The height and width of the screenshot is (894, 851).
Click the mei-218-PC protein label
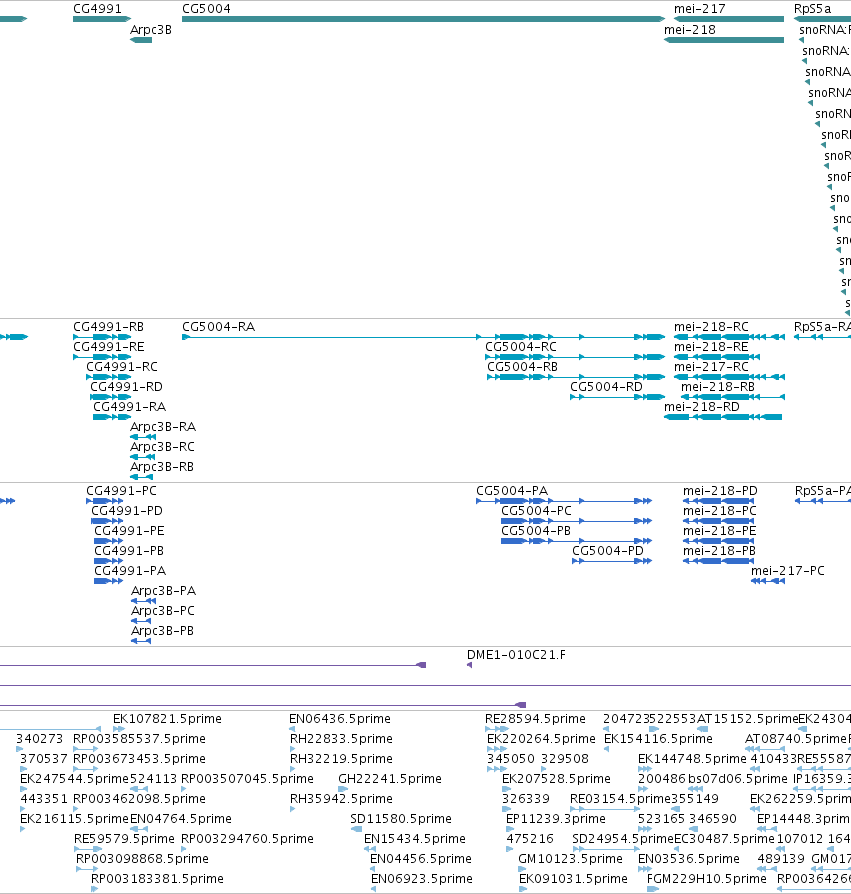click(719, 510)
